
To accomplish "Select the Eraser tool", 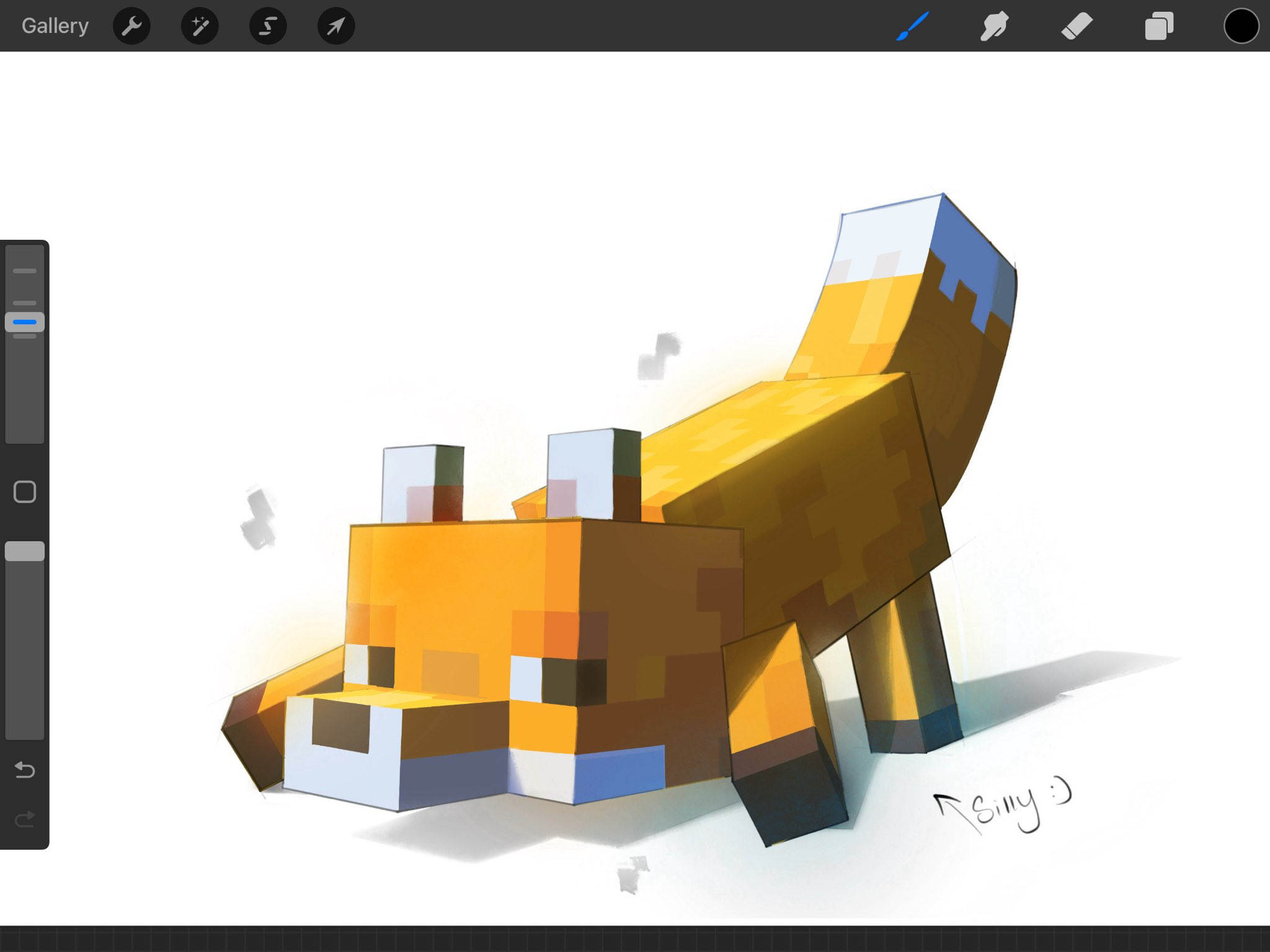I will (x=1077, y=26).
